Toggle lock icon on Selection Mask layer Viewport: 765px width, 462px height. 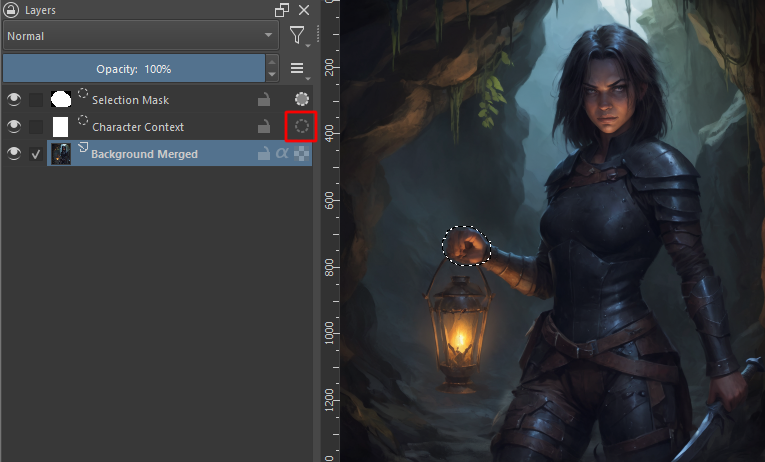(264, 99)
